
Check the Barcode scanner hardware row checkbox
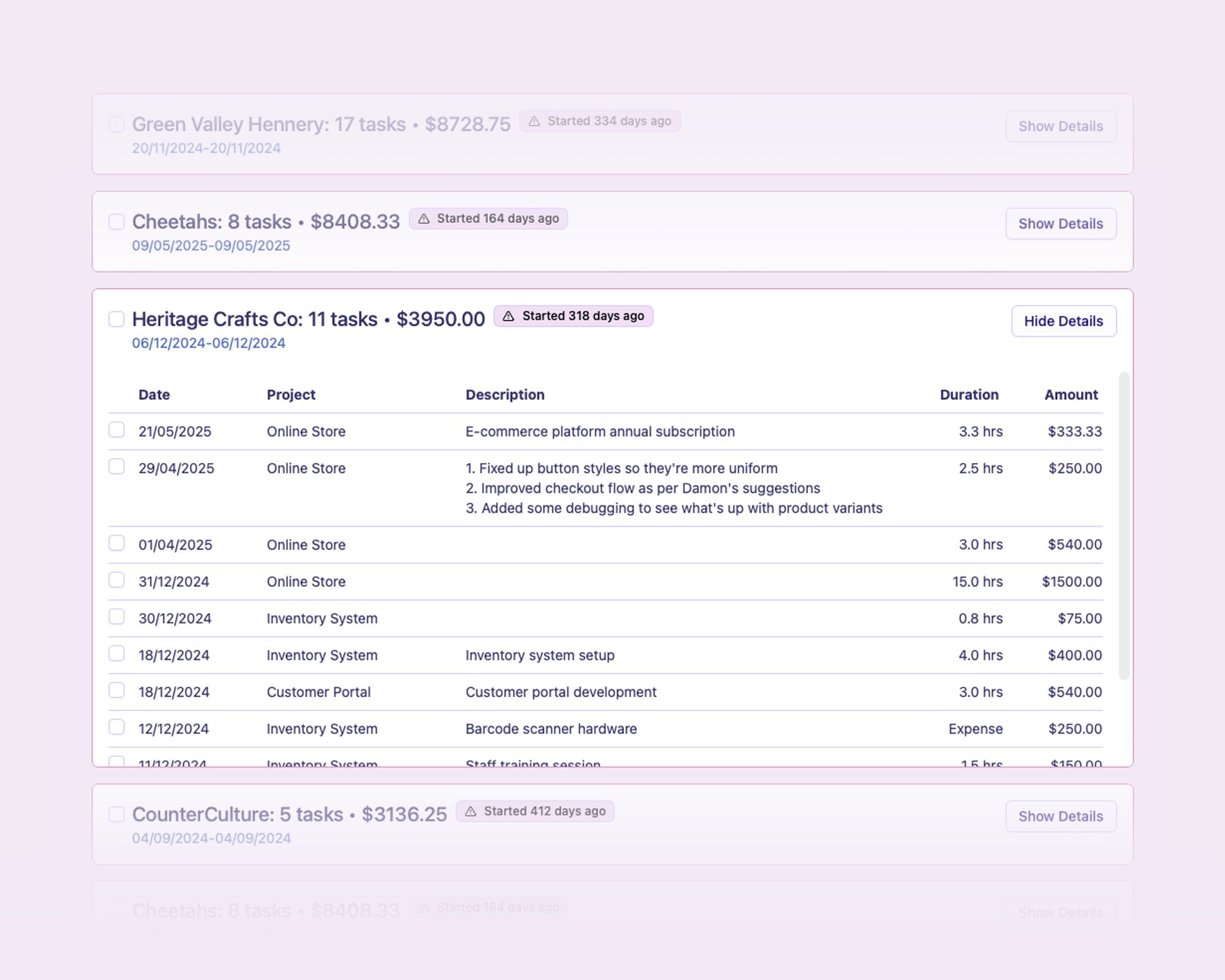coord(116,727)
